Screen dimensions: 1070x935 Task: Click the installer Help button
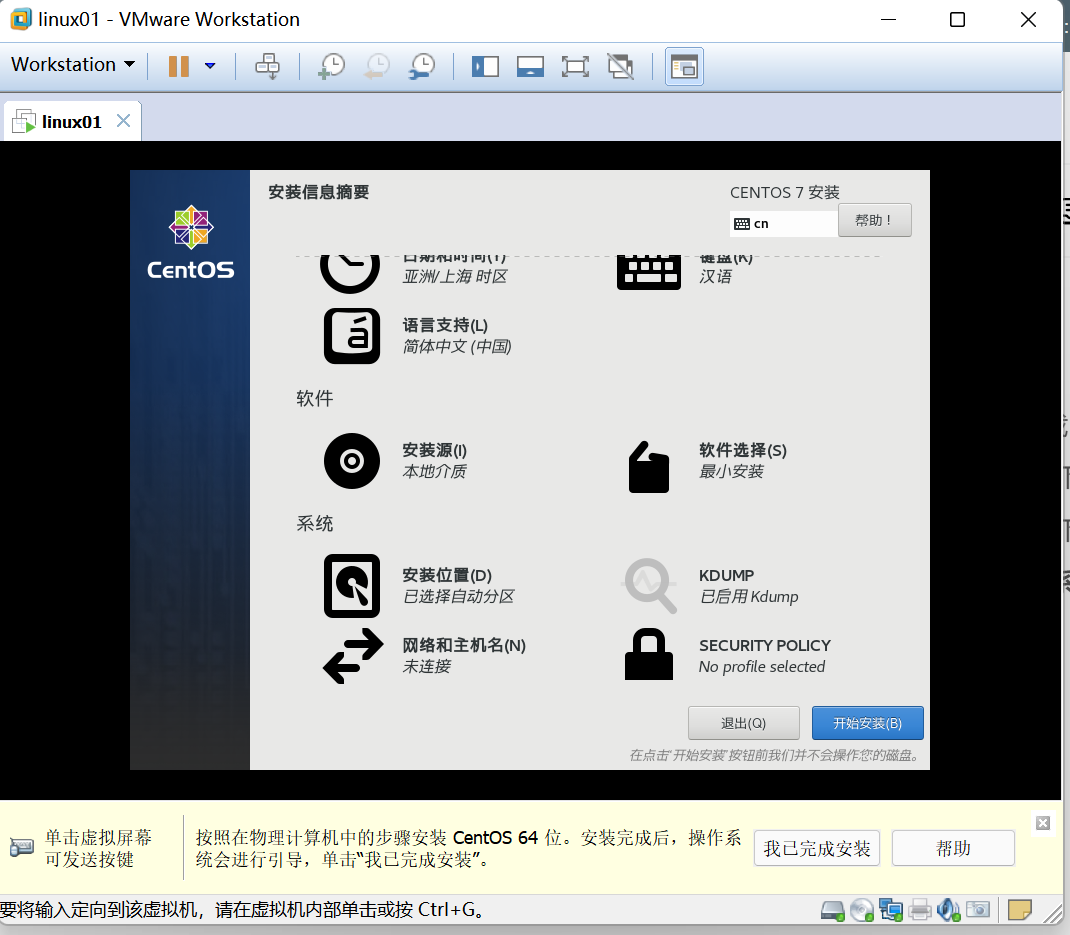(874, 220)
